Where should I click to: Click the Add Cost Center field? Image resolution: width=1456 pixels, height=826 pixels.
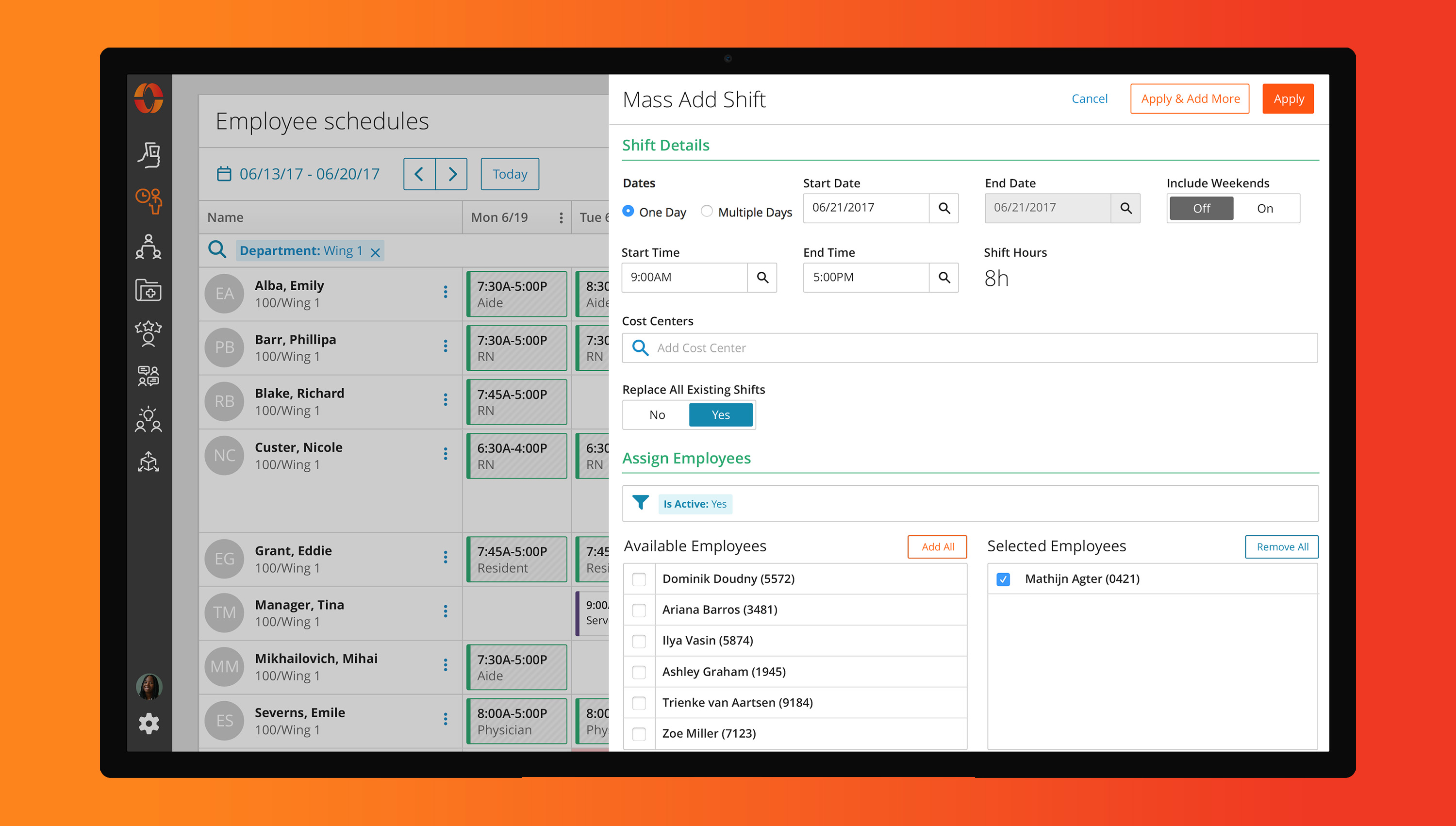tap(969, 348)
